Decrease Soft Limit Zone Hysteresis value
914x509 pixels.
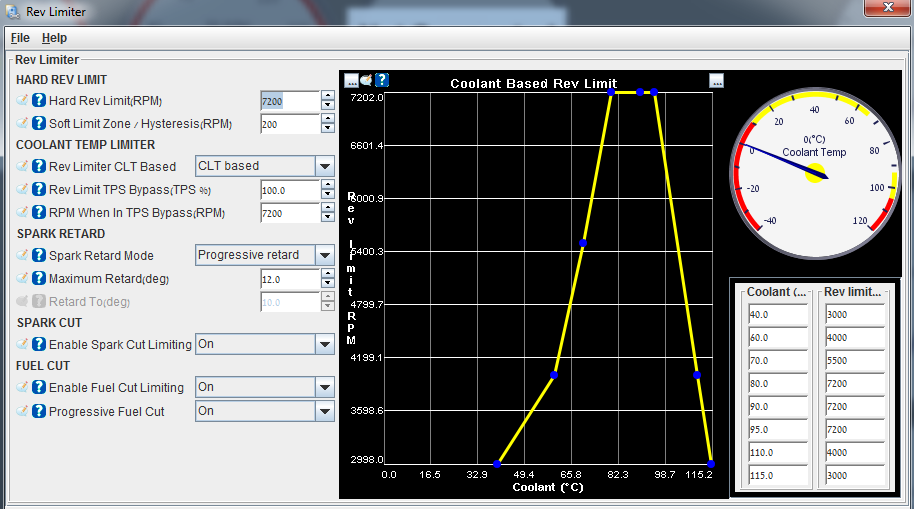pos(328,128)
